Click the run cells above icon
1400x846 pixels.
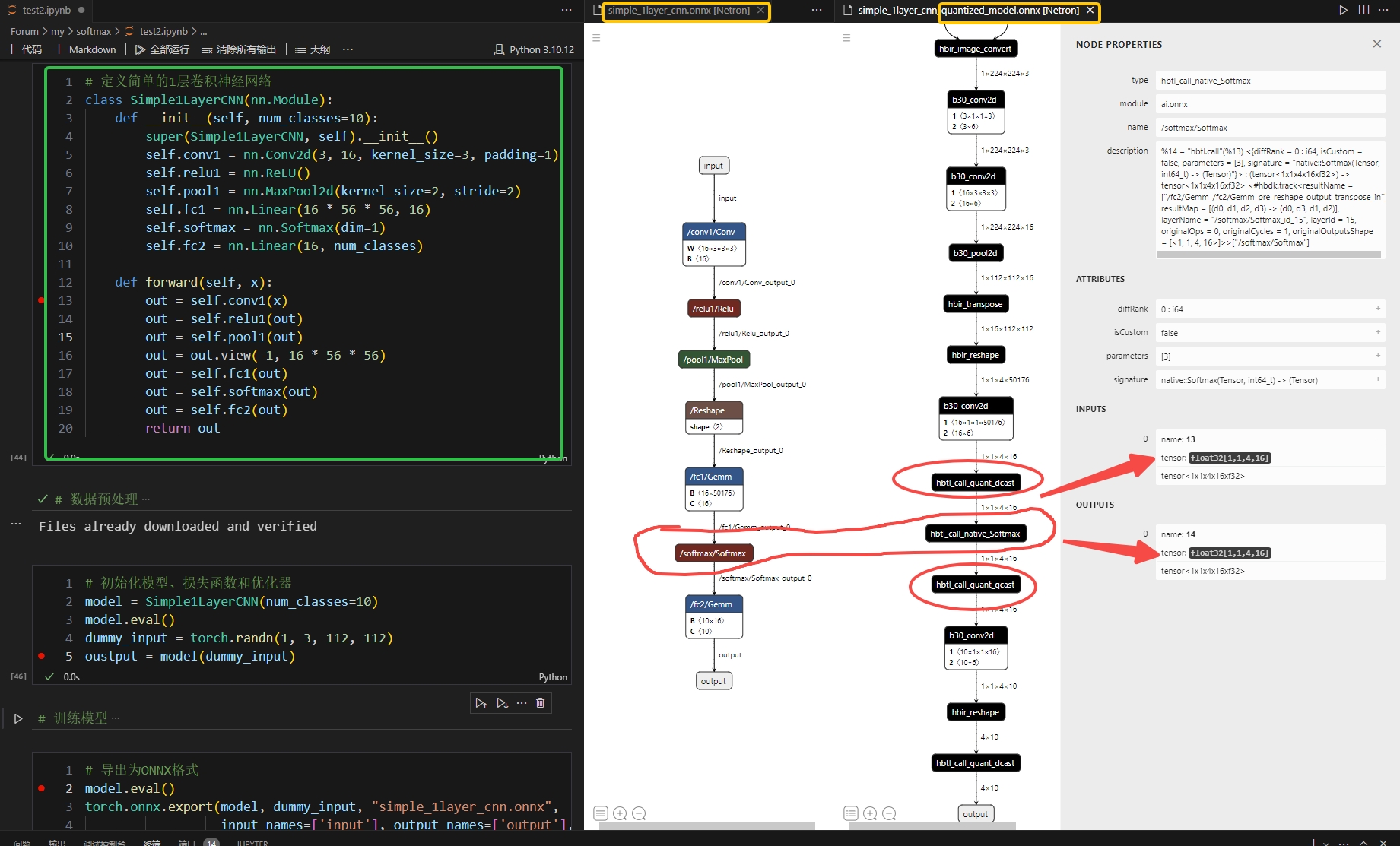[481, 703]
